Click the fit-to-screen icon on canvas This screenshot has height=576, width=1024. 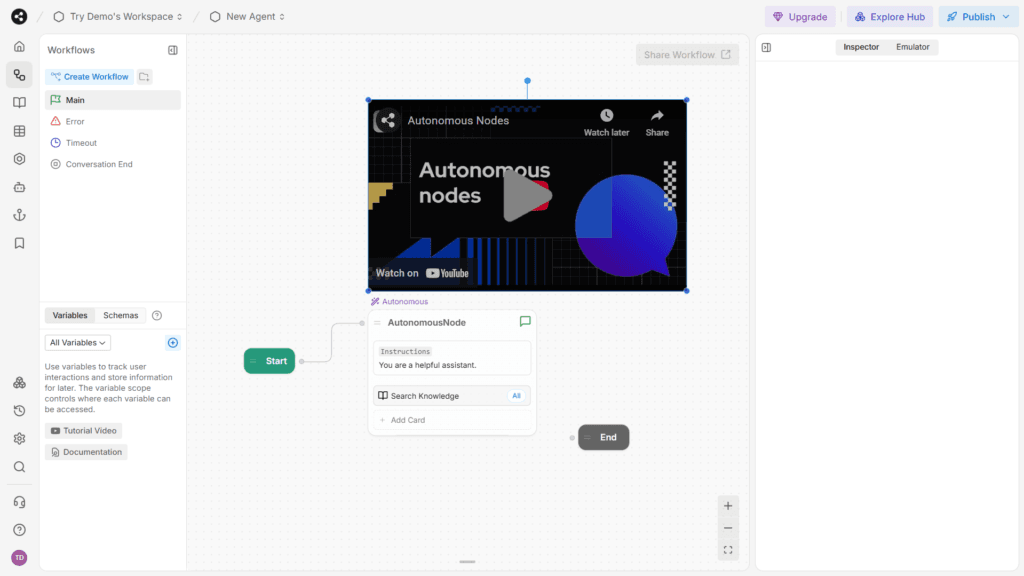(728, 550)
